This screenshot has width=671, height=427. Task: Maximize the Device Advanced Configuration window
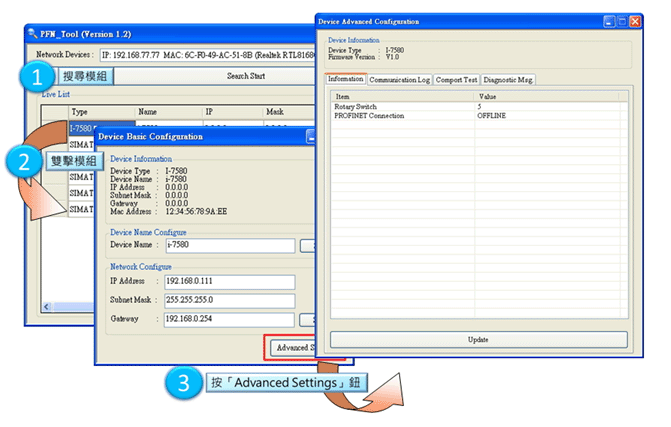click(622, 21)
